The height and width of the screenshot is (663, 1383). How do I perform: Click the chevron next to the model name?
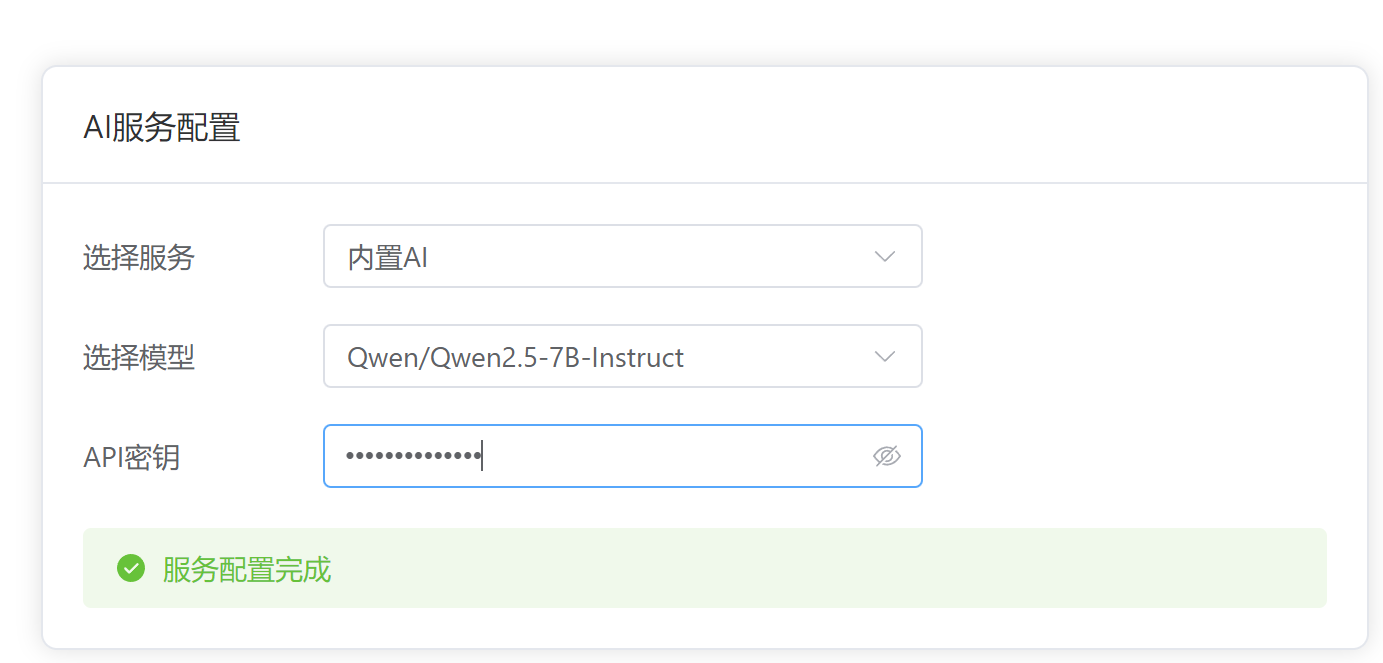[884, 356]
